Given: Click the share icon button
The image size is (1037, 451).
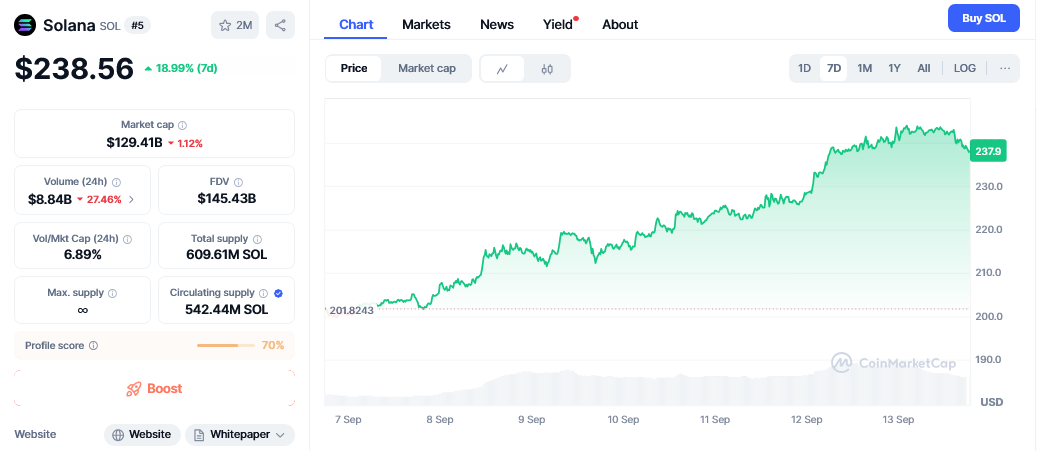Looking at the screenshot, I should (280, 25).
